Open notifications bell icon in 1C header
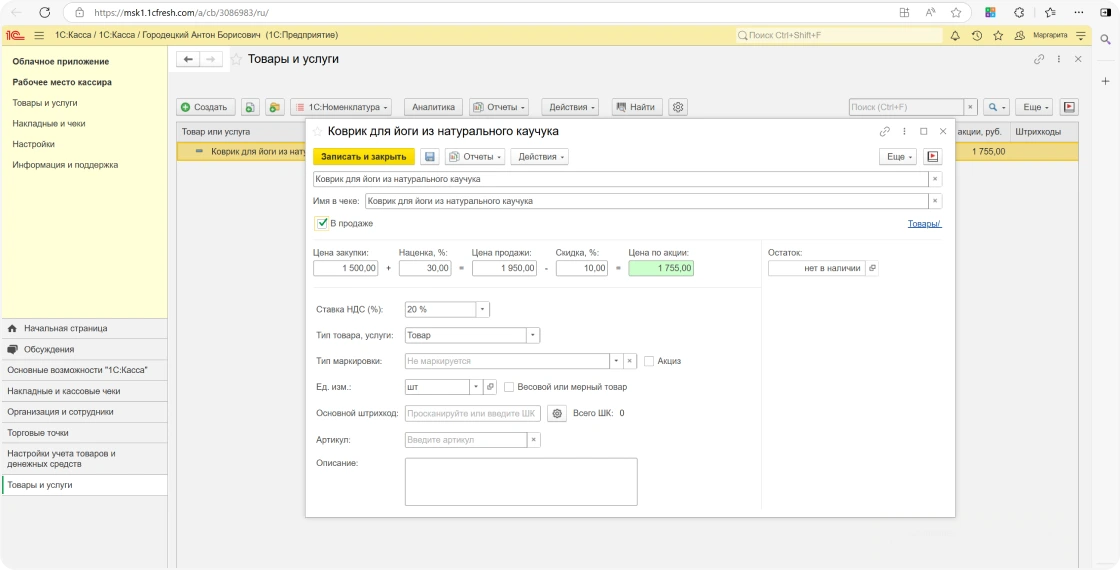 pyautogui.click(x=955, y=35)
